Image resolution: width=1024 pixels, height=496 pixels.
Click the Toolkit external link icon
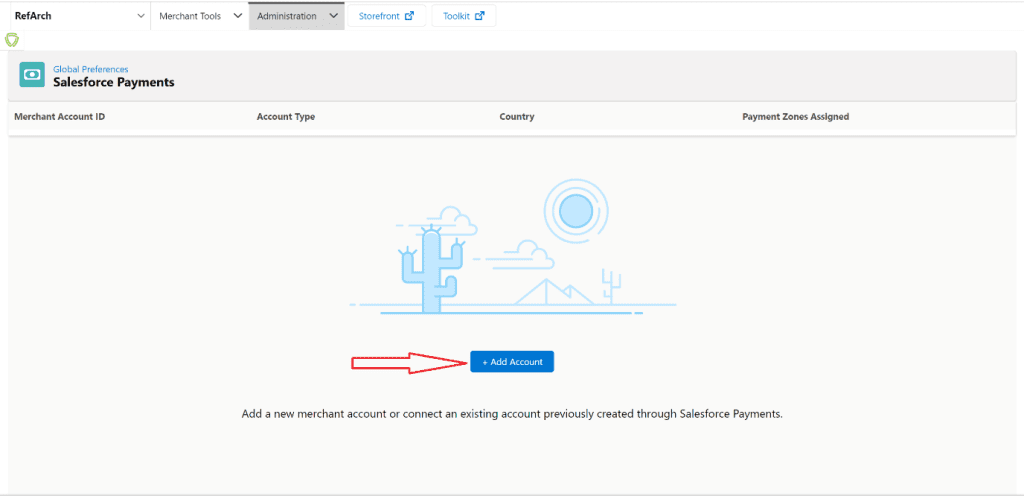click(x=479, y=16)
